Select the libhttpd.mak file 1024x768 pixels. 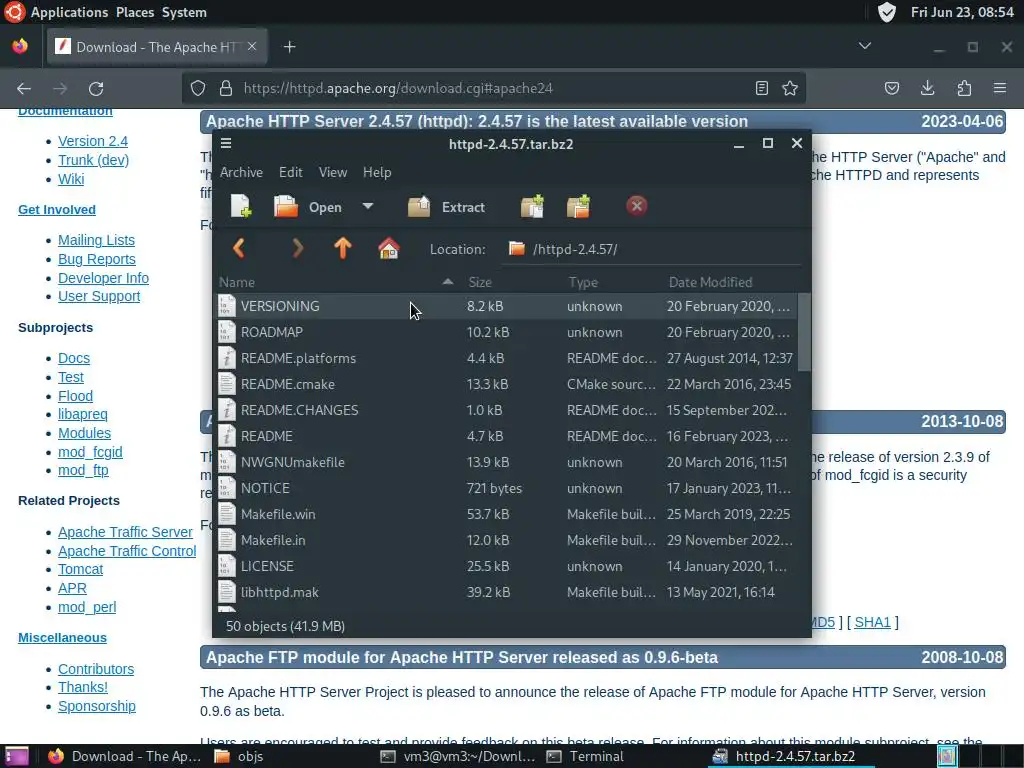506,592
